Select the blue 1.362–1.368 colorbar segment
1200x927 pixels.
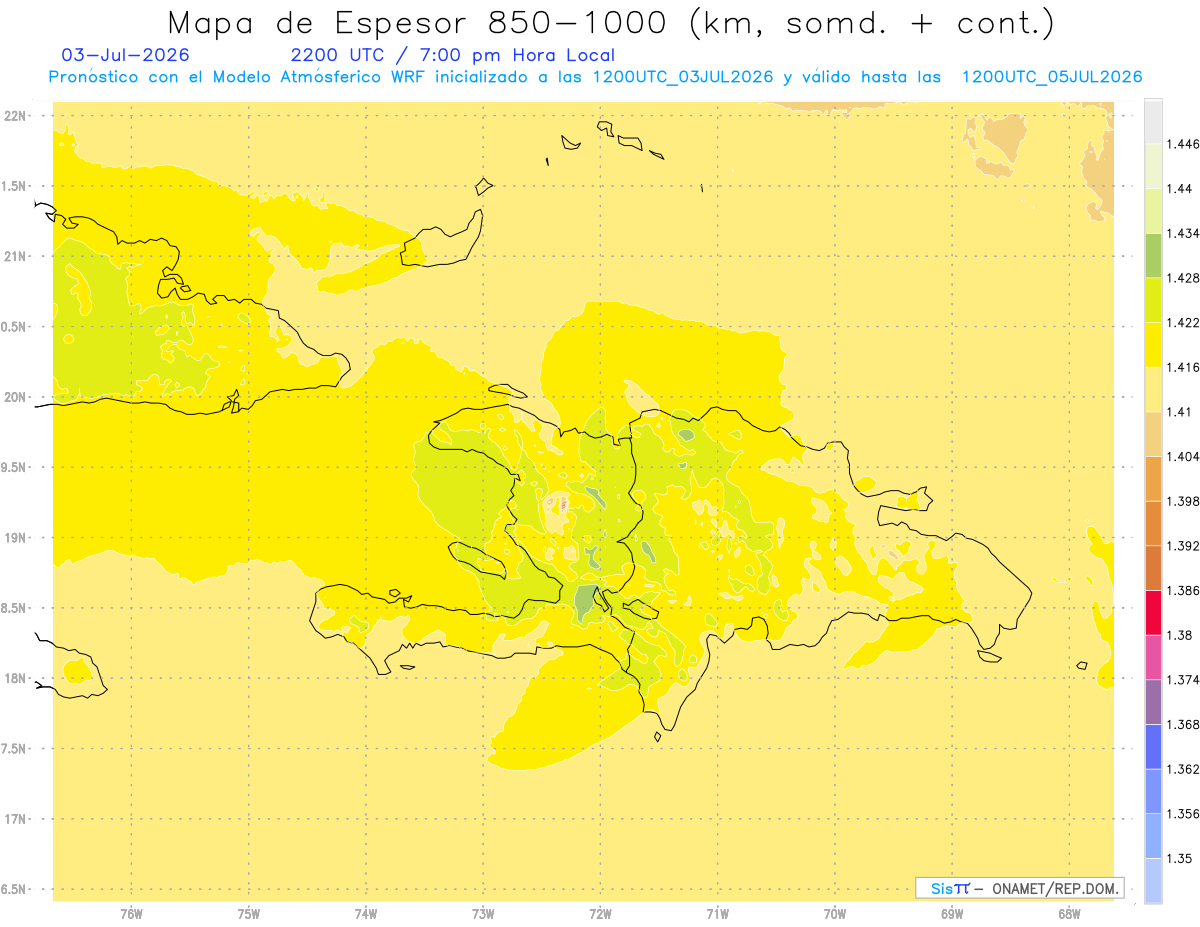1153,746
